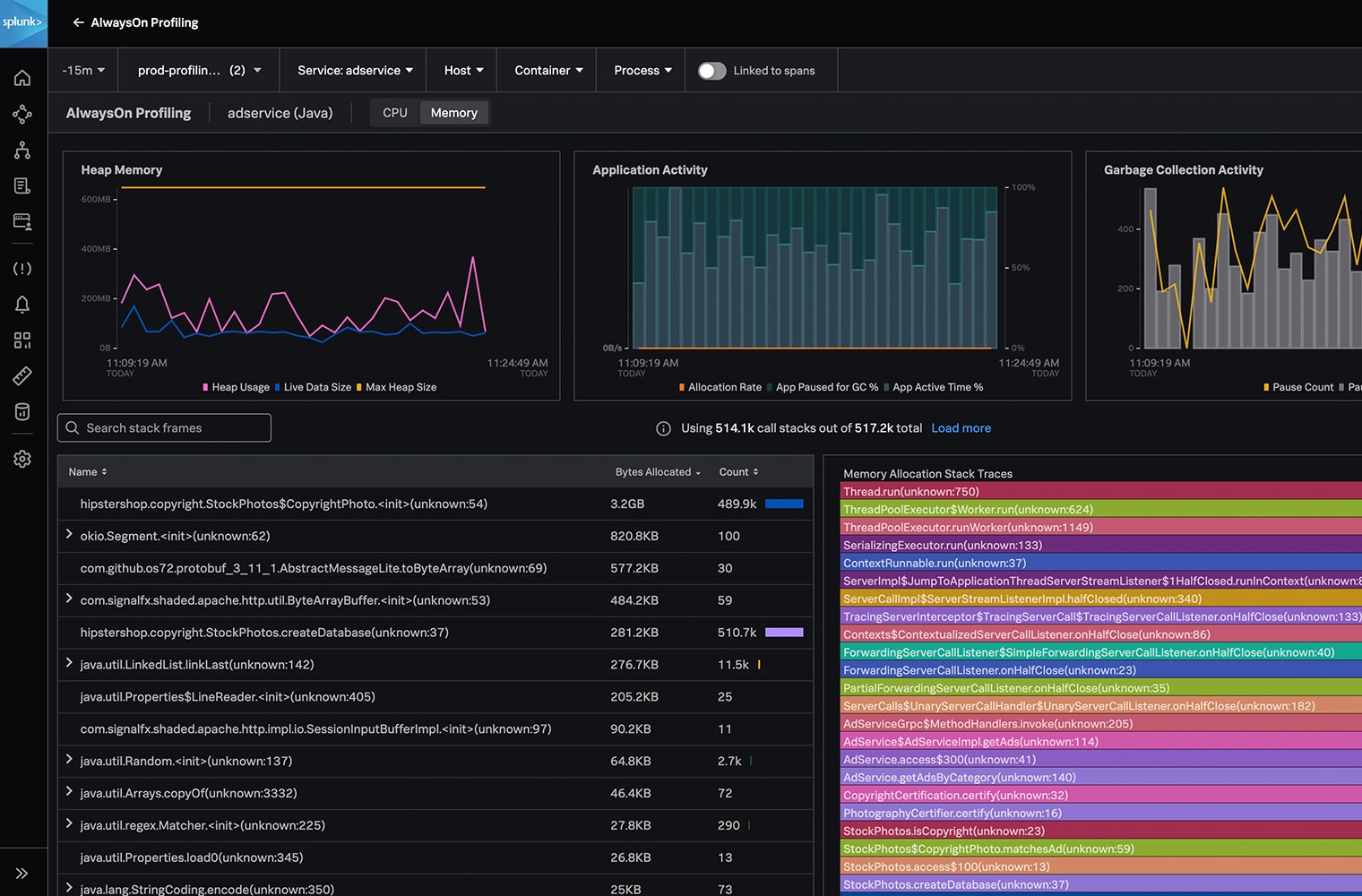The height and width of the screenshot is (896, 1362).
Task: Expand the java.util.Arrays.copyOf row
Action: click(69, 792)
